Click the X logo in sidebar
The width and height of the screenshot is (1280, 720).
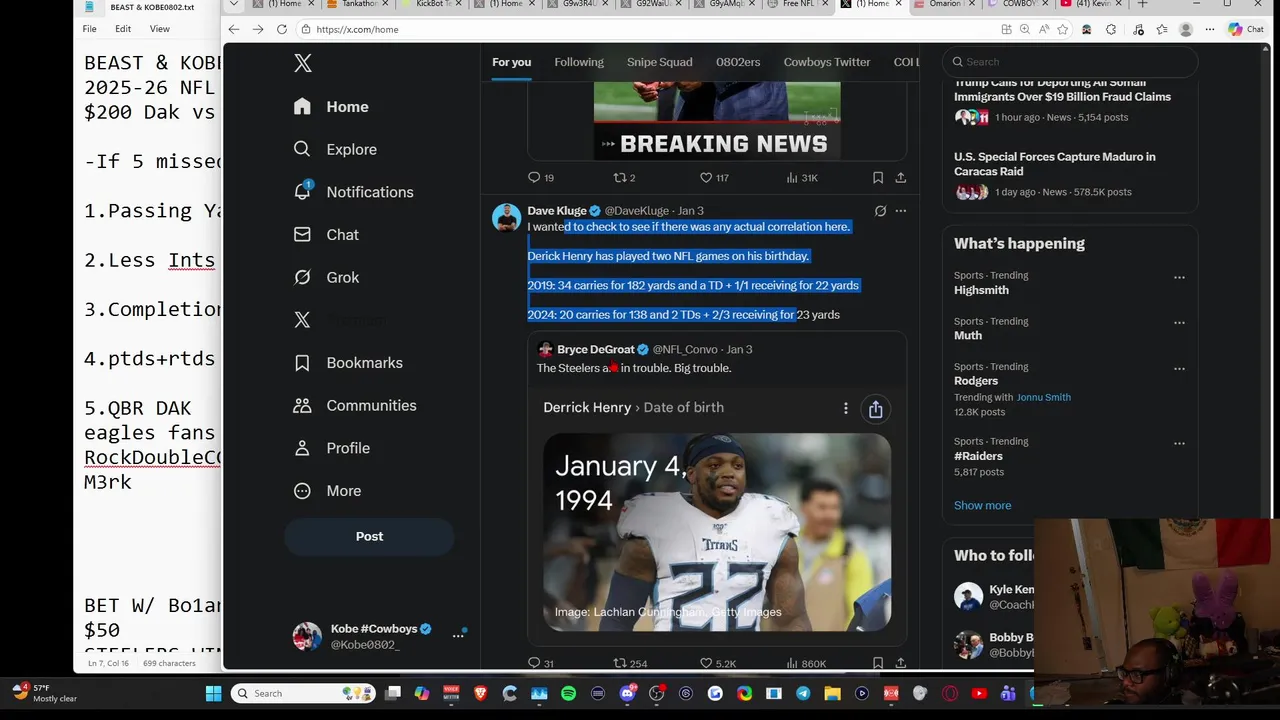(303, 63)
